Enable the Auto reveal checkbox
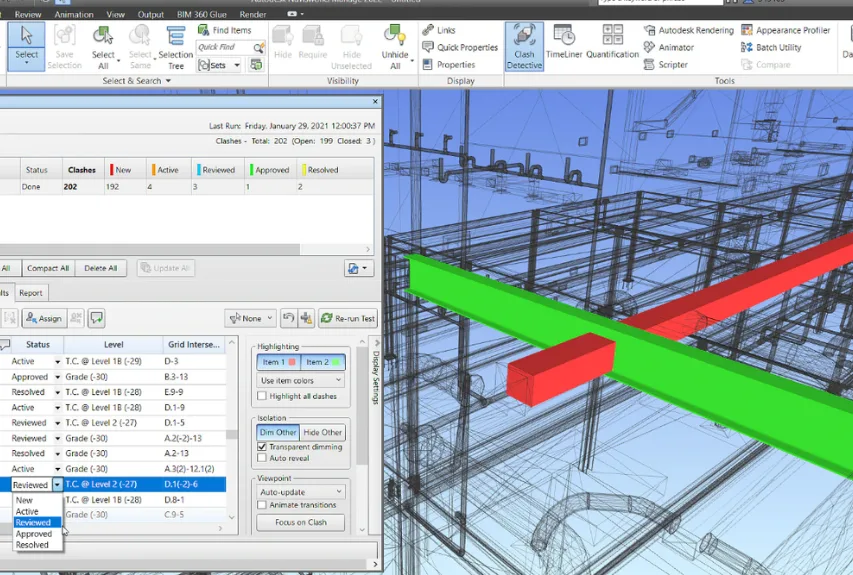This screenshot has height=575, width=853. 262,458
